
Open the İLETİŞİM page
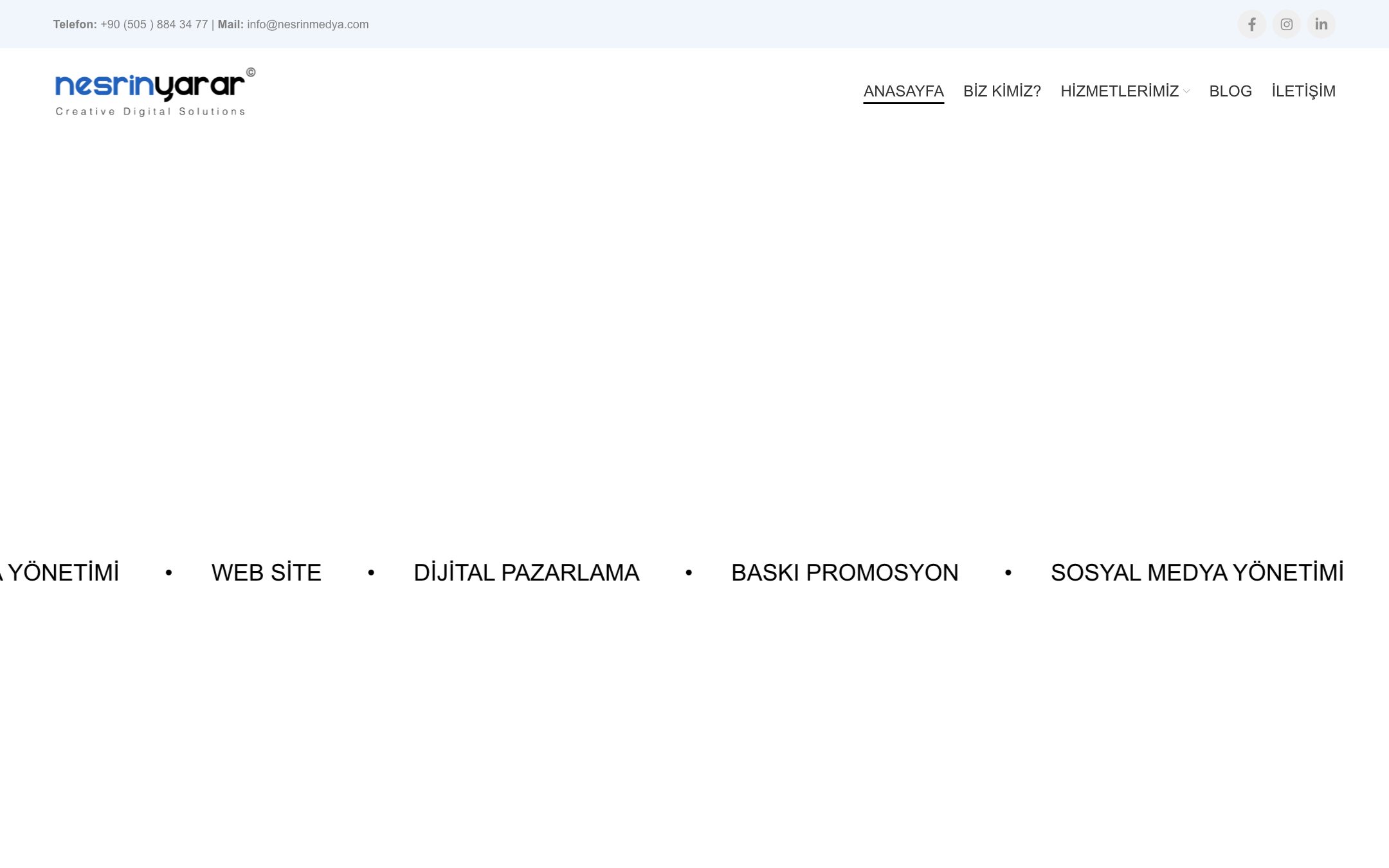click(1303, 91)
